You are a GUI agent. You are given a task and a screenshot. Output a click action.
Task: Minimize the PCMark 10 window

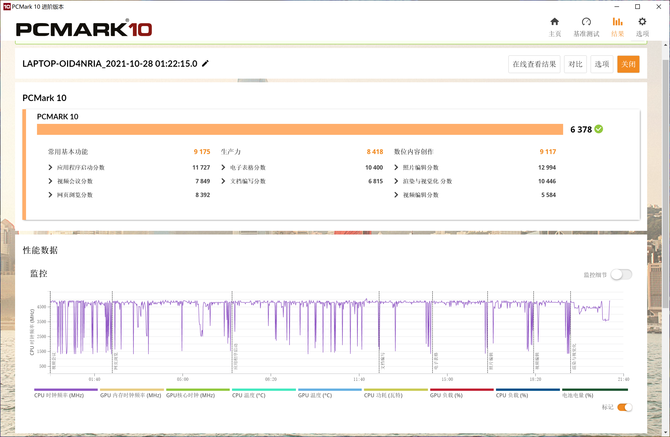pos(617,6)
